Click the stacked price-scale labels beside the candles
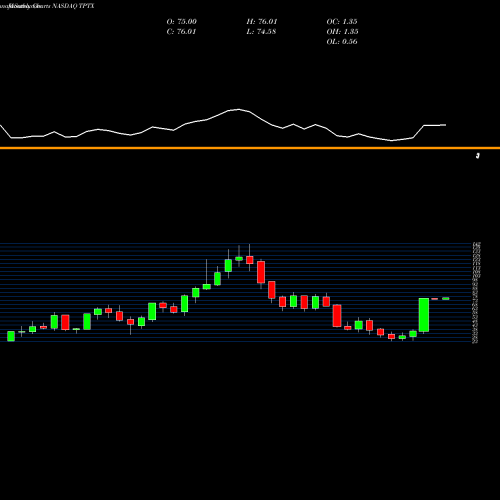The width and height of the screenshot is (500, 500). (x=477, y=293)
